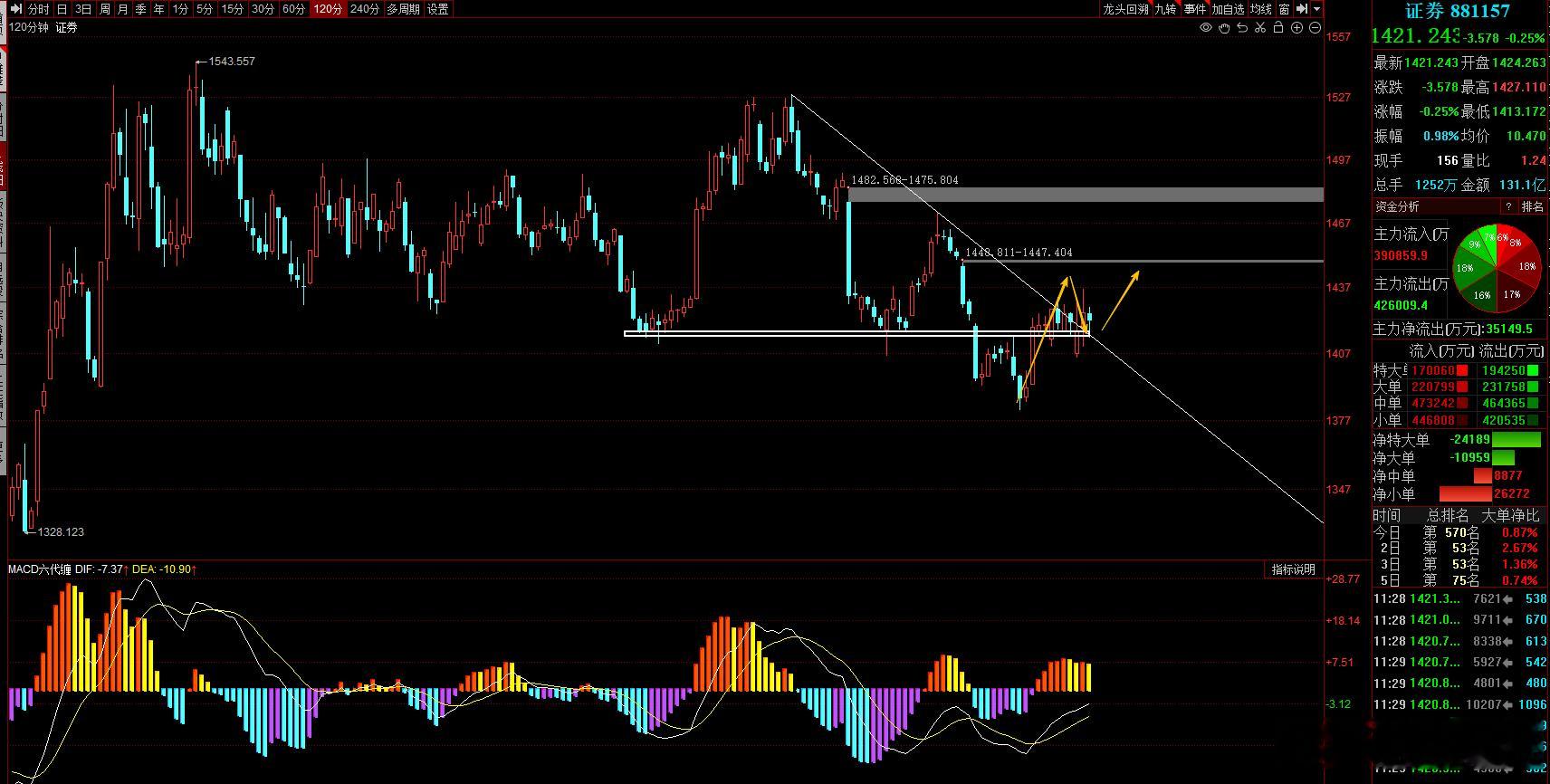
Task: Click the 资金分析 panel header
Action: 1398,206
